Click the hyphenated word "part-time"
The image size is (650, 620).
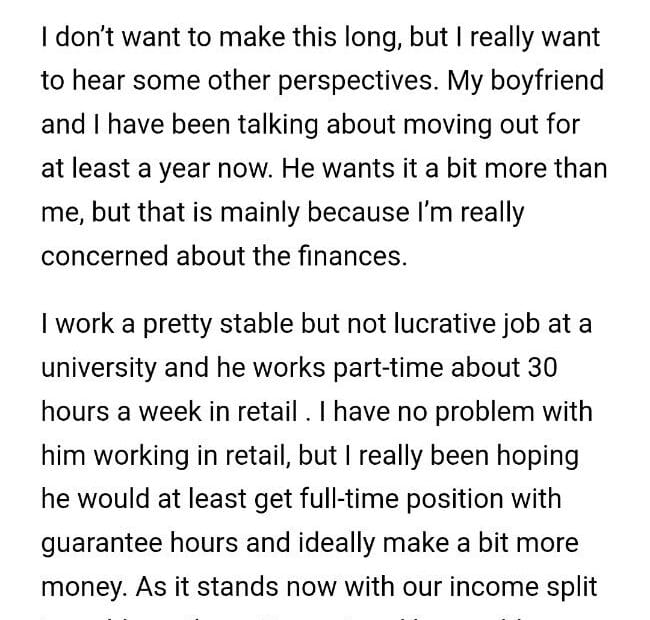[x=379, y=366]
